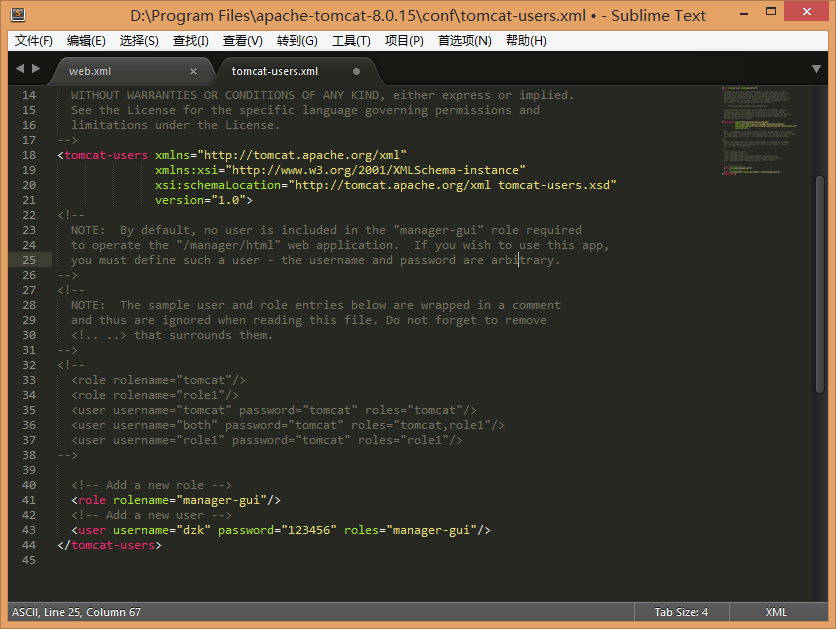Go to next tab with right arrow
This screenshot has height=629, width=836.
[x=36, y=68]
